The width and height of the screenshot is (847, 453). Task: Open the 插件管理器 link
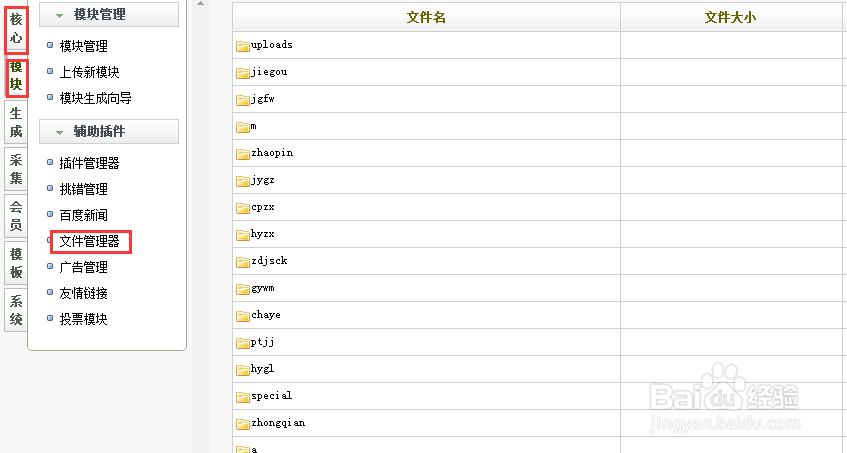pyautogui.click(x=89, y=163)
